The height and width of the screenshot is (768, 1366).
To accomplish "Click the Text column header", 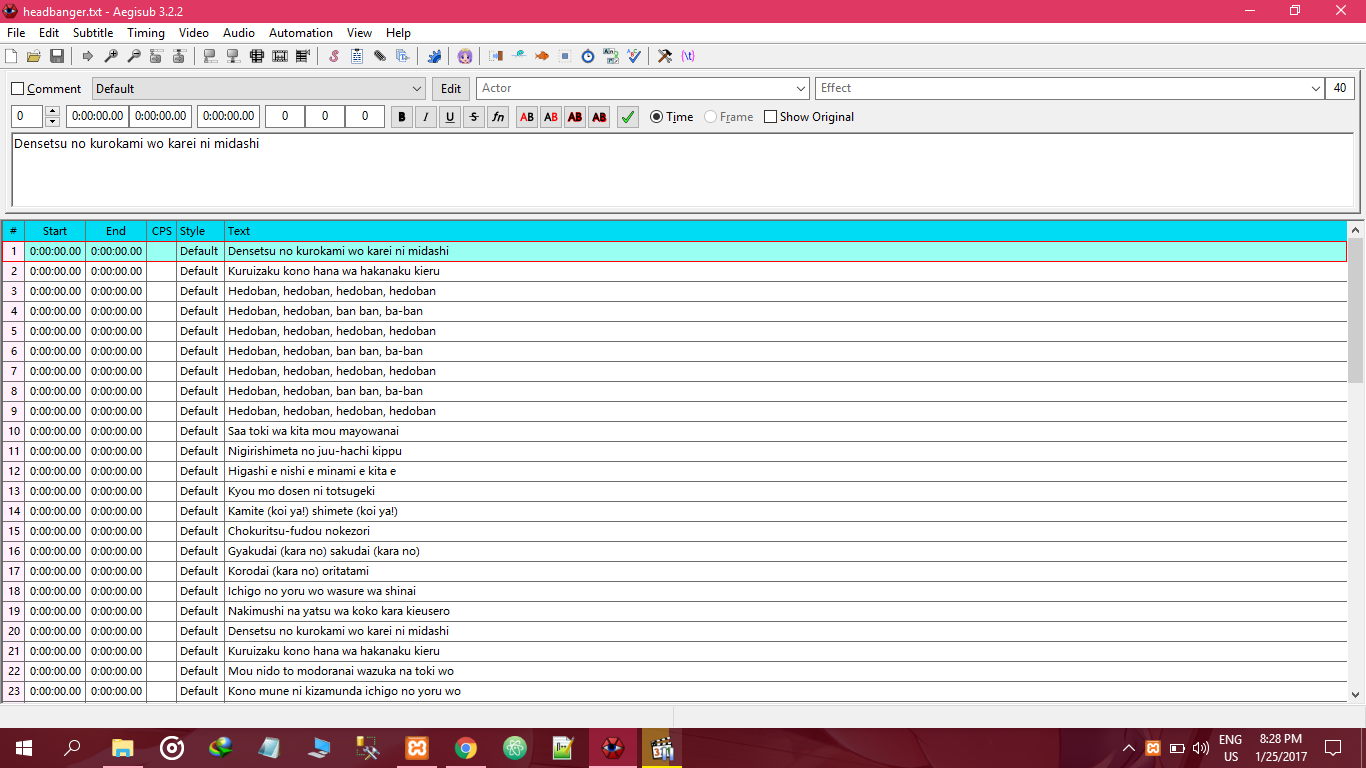I will (x=786, y=231).
